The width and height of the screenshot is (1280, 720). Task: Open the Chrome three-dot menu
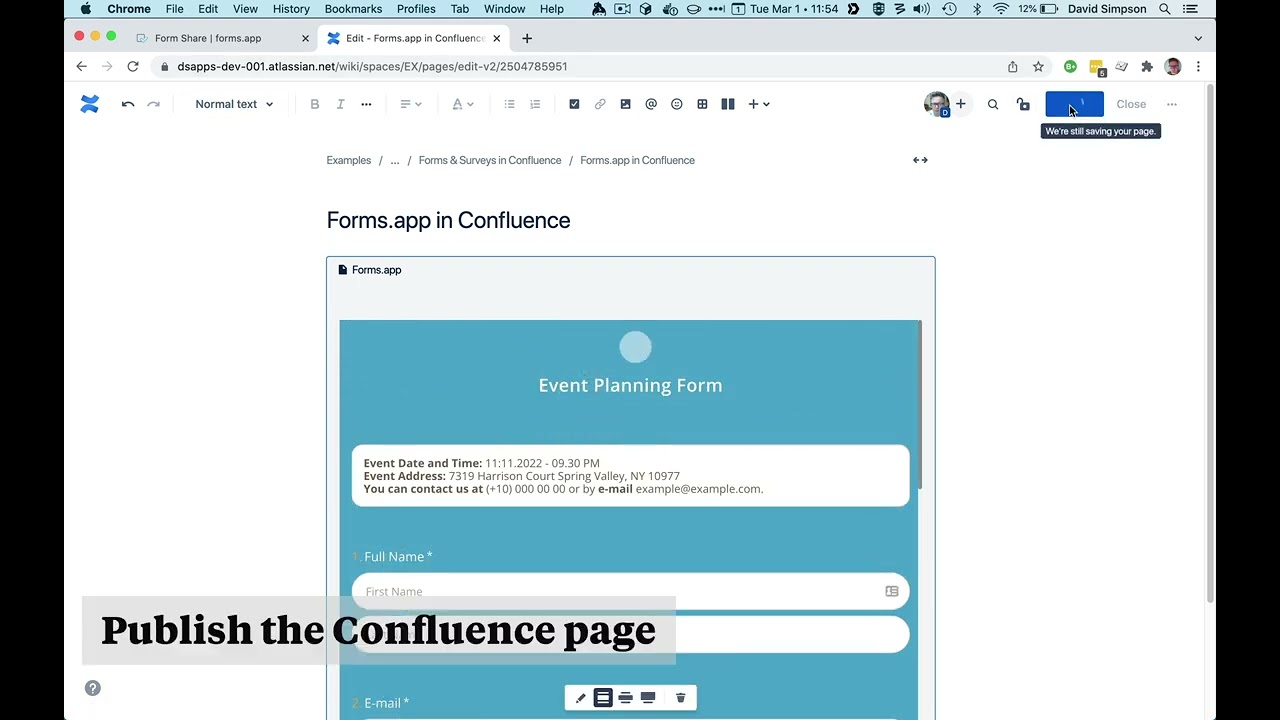pyautogui.click(x=1198, y=66)
